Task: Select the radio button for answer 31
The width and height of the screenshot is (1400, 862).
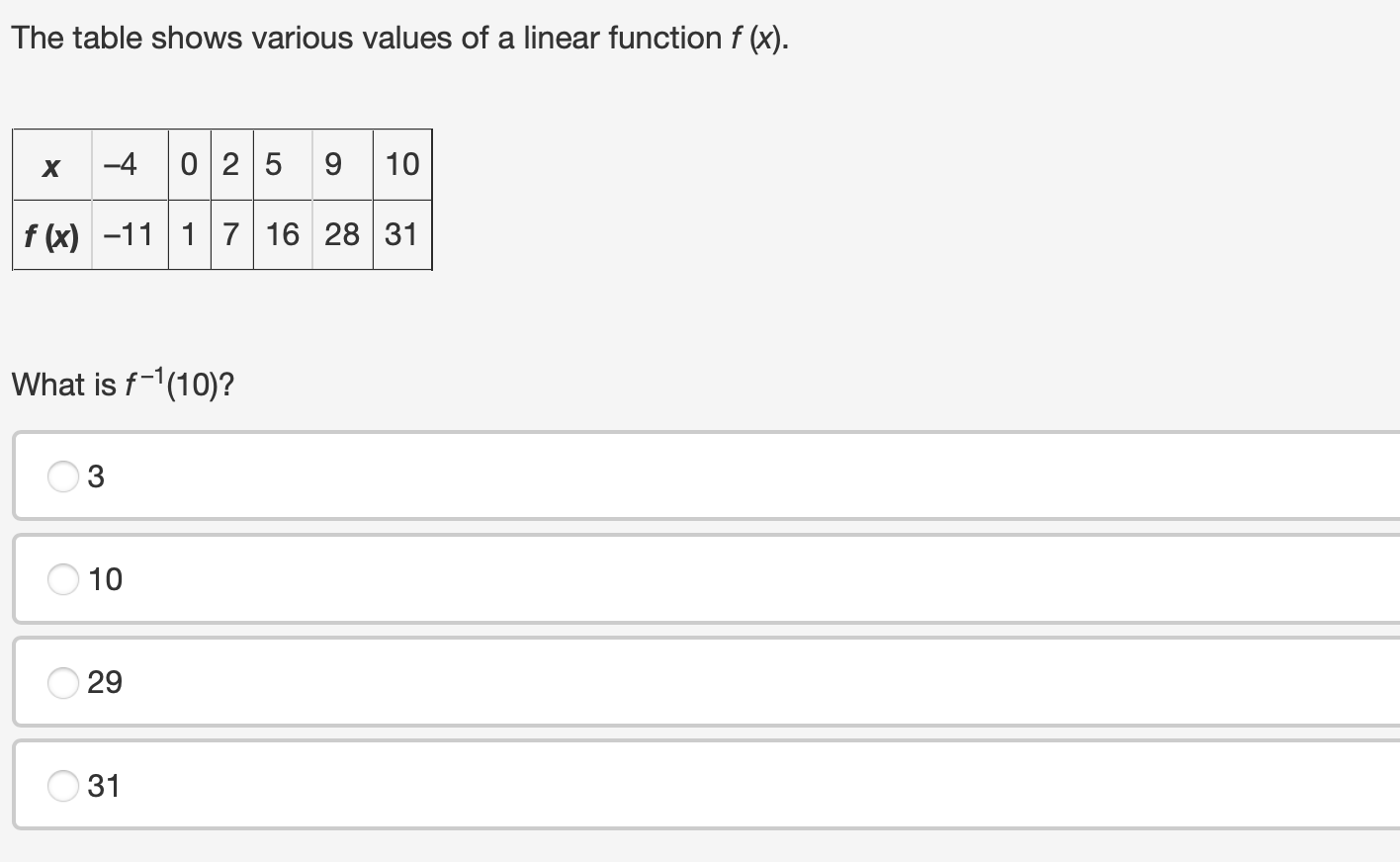Action: pos(63,785)
